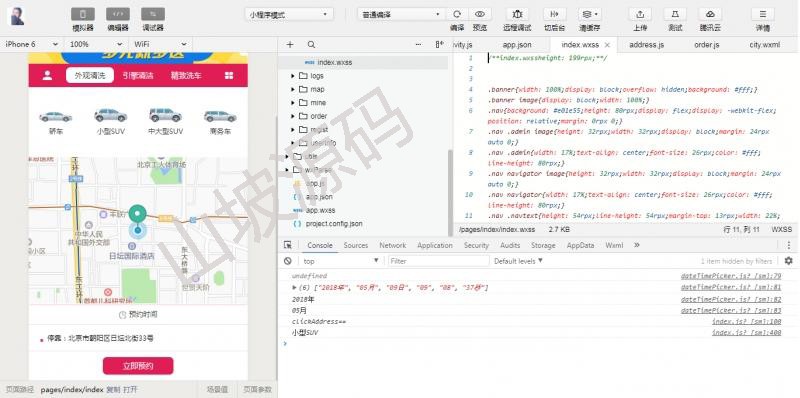Open remote debugging bug icon

coord(517,14)
